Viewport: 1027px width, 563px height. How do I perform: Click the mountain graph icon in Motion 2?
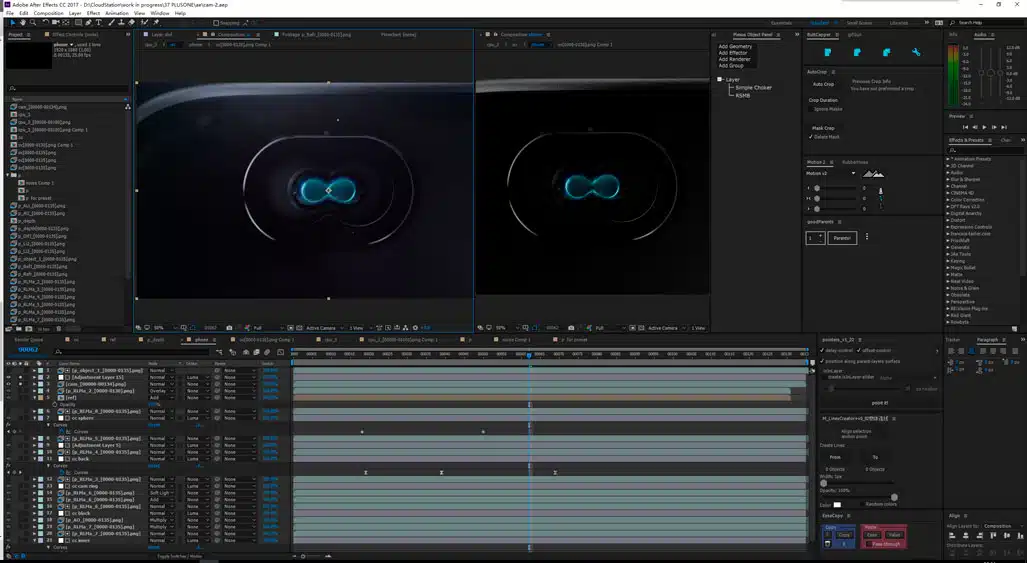click(x=873, y=174)
